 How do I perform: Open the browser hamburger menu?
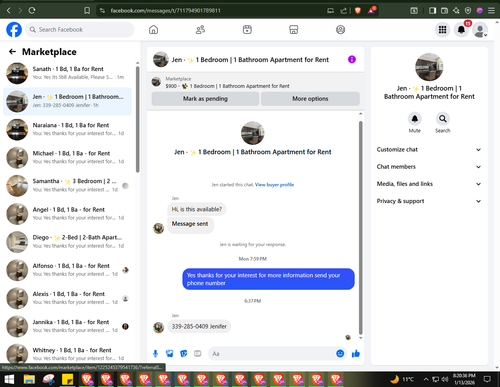pos(491,10)
